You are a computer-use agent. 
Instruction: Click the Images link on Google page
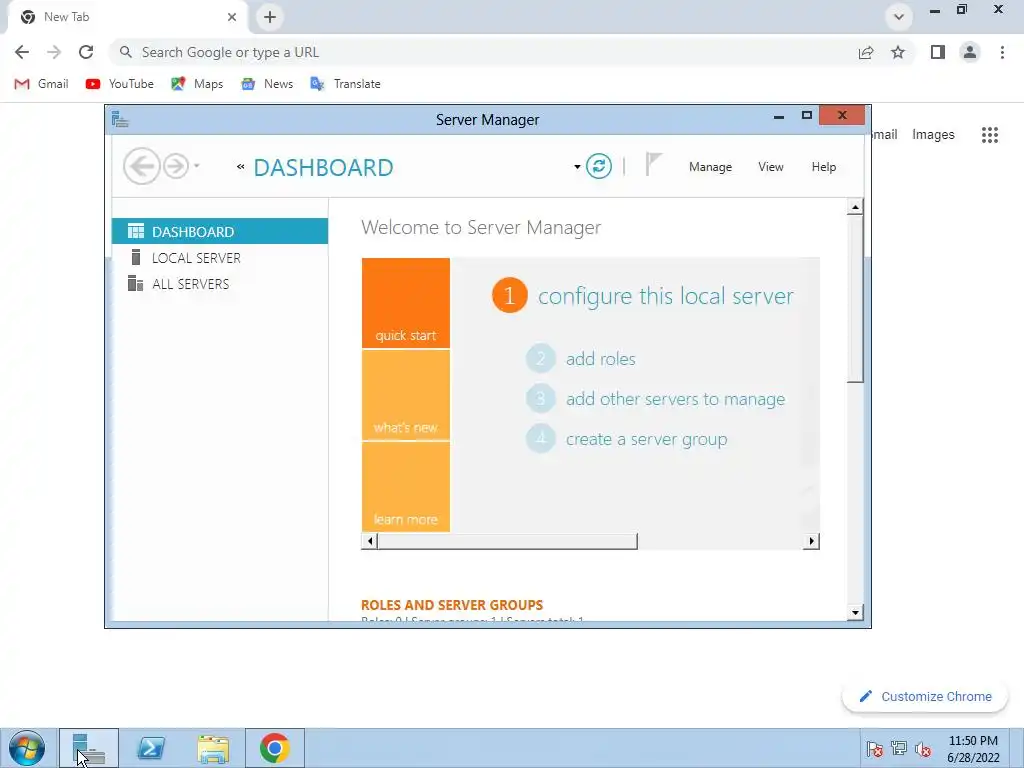pyautogui.click(x=933, y=135)
